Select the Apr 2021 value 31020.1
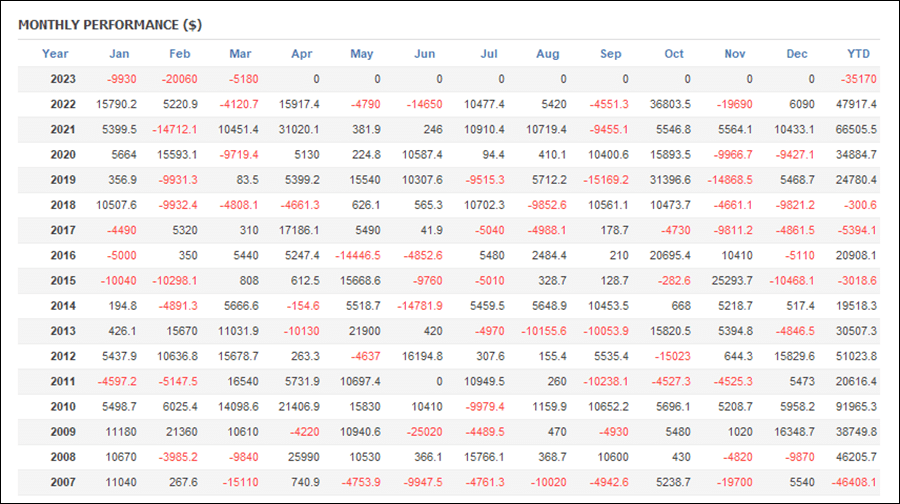900x504 pixels. pyautogui.click(x=299, y=130)
